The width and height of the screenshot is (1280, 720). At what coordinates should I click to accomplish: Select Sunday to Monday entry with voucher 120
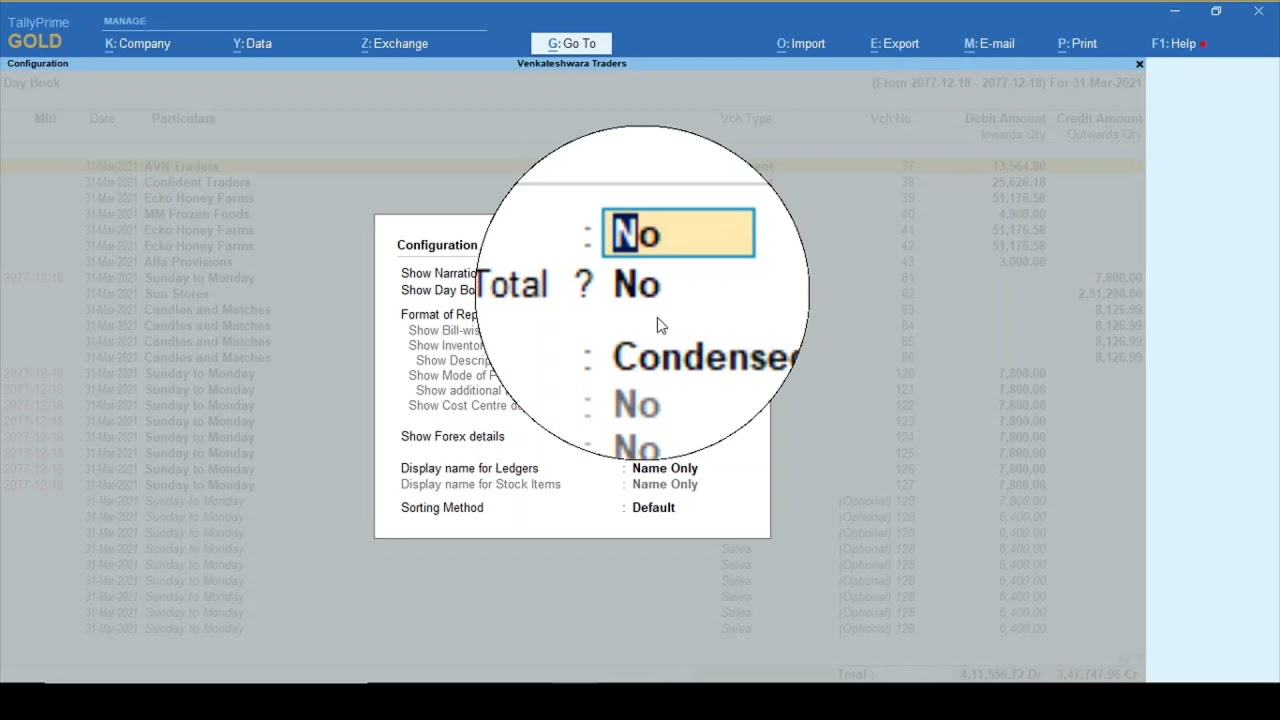[199, 374]
